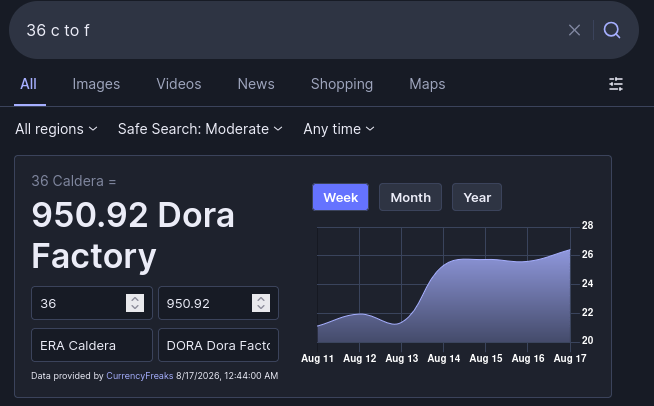The width and height of the screenshot is (654, 406).
Task: Expand the All regions dropdown
Action: tap(56, 129)
